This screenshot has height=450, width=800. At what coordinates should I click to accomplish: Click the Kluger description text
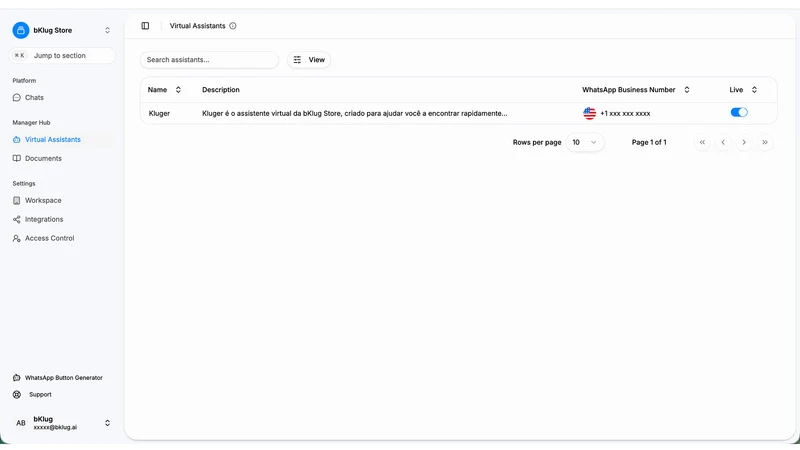click(355, 113)
